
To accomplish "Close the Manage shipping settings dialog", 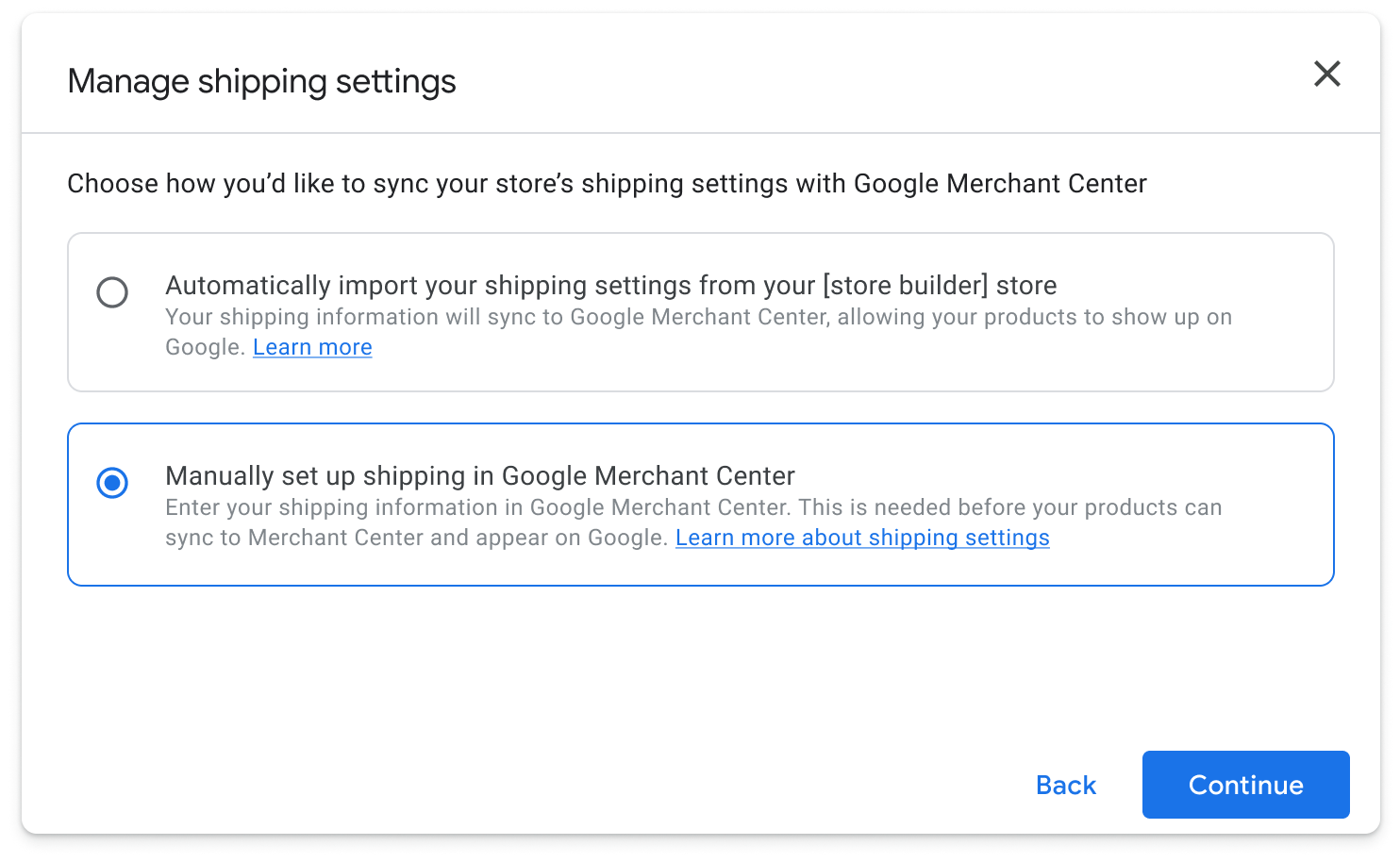I will pos(1326,74).
